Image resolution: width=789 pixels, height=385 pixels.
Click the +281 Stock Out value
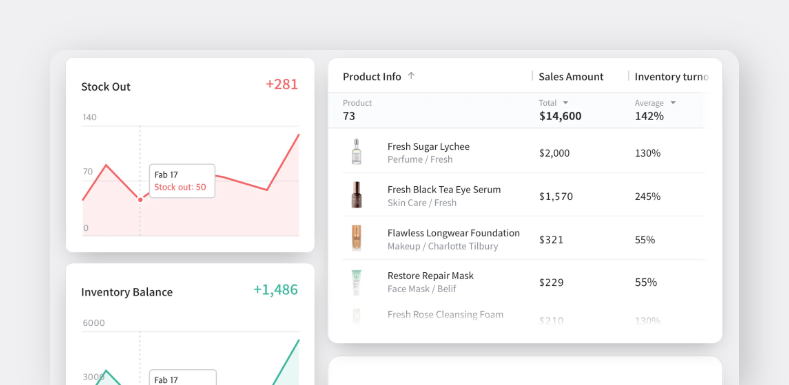pos(282,84)
